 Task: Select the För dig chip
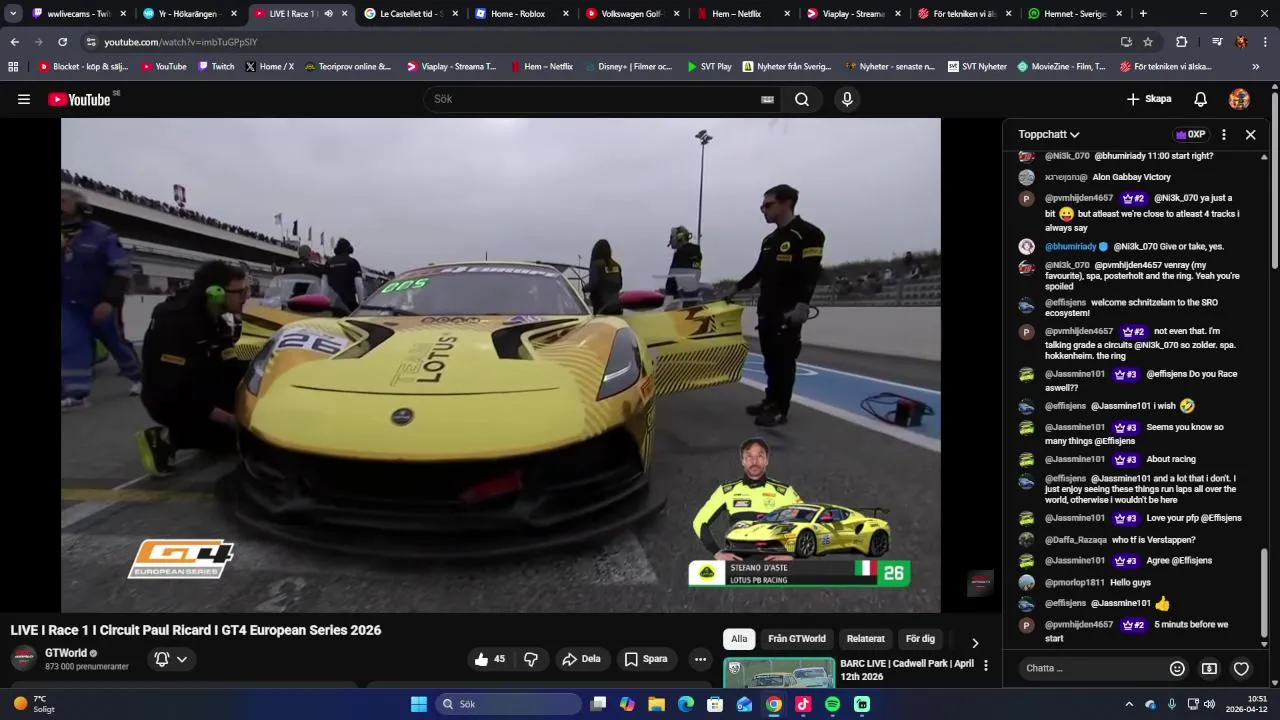pyautogui.click(x=920, y=639)
